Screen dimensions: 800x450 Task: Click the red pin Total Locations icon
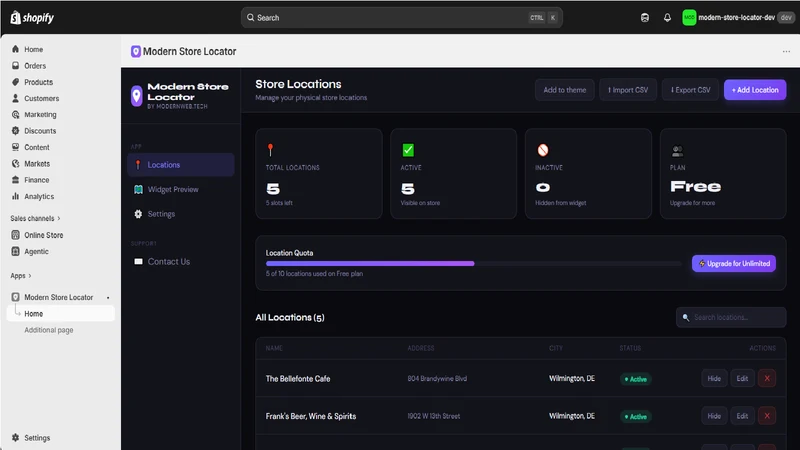(x=270, y=150)
